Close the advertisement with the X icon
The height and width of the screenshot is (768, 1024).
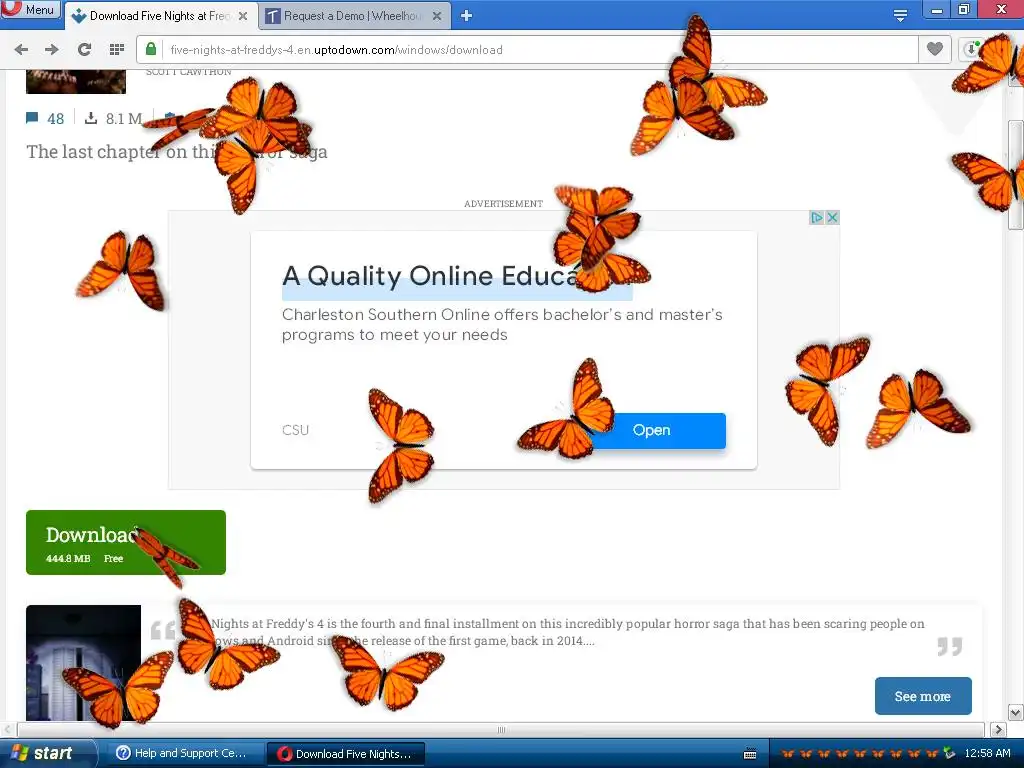[x=832, y=217]
